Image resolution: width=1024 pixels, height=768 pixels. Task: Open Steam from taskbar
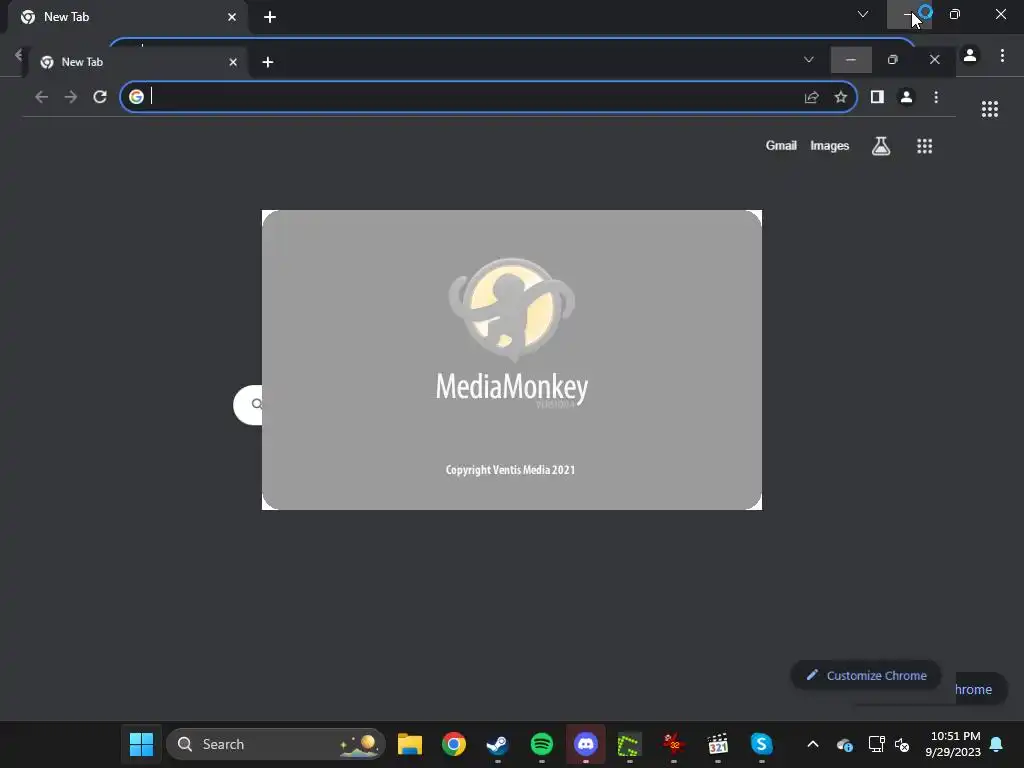[498, 744]
